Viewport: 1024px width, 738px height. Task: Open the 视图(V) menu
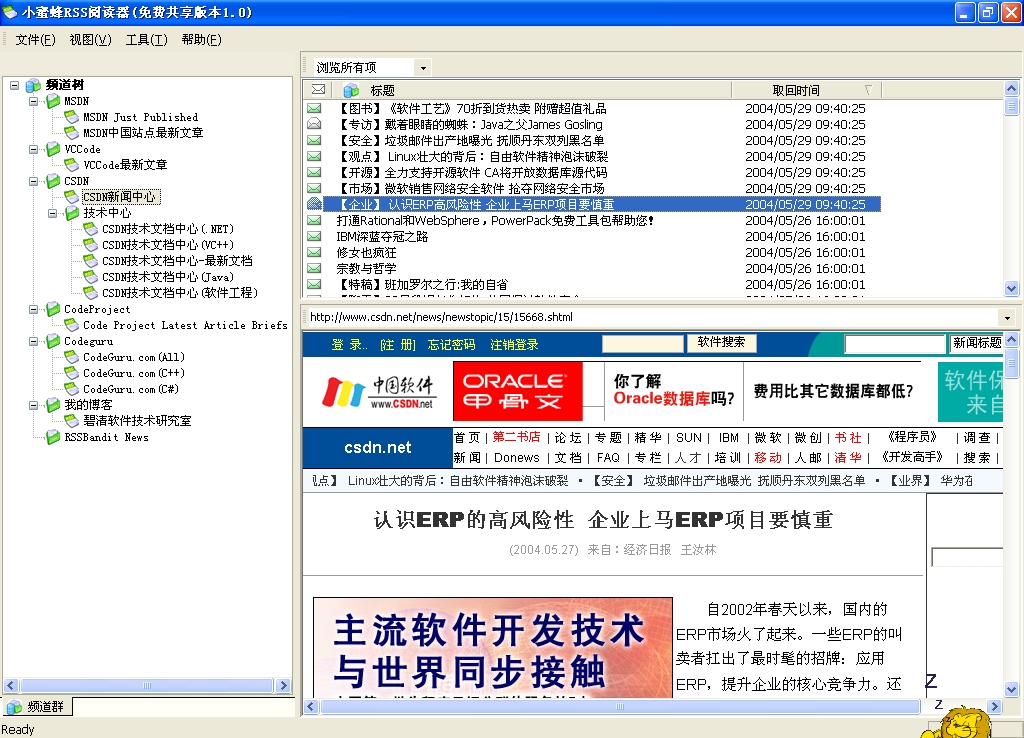(90, 40)
